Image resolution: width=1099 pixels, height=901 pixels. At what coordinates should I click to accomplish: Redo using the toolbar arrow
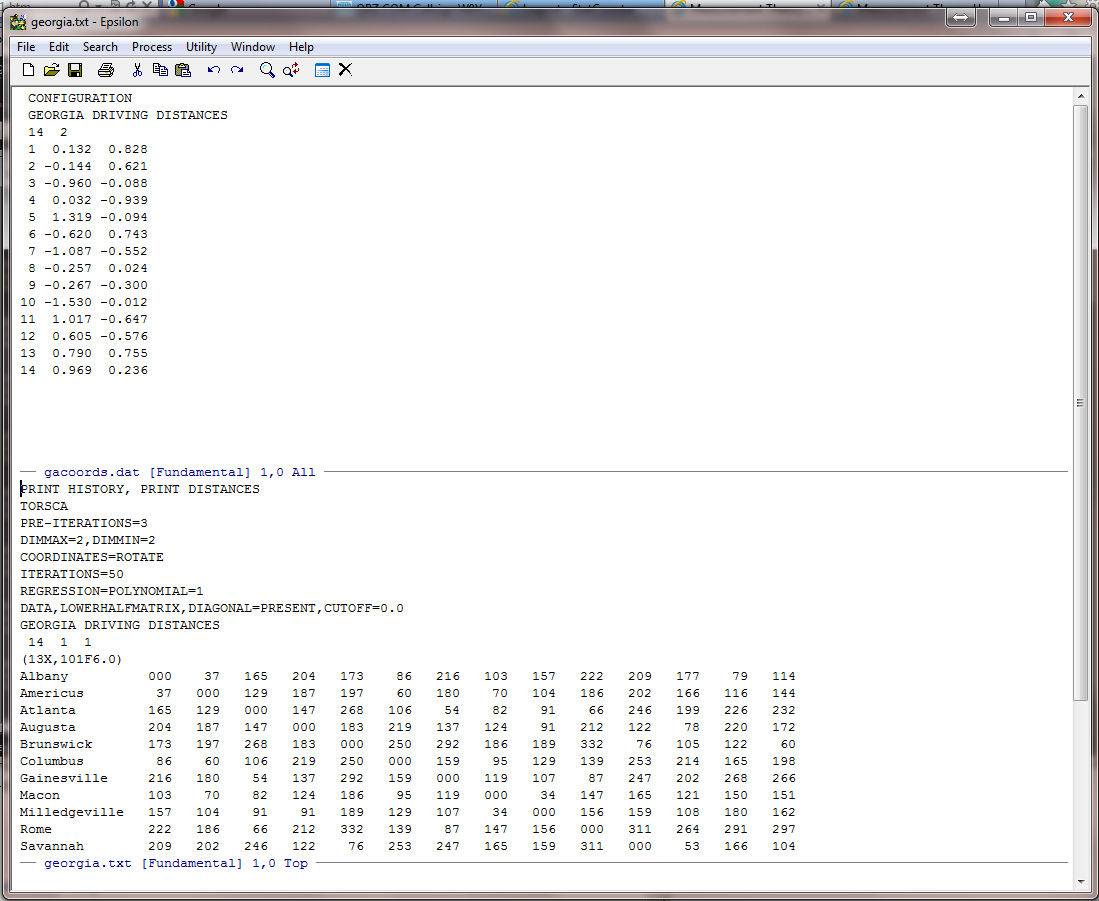237,70
